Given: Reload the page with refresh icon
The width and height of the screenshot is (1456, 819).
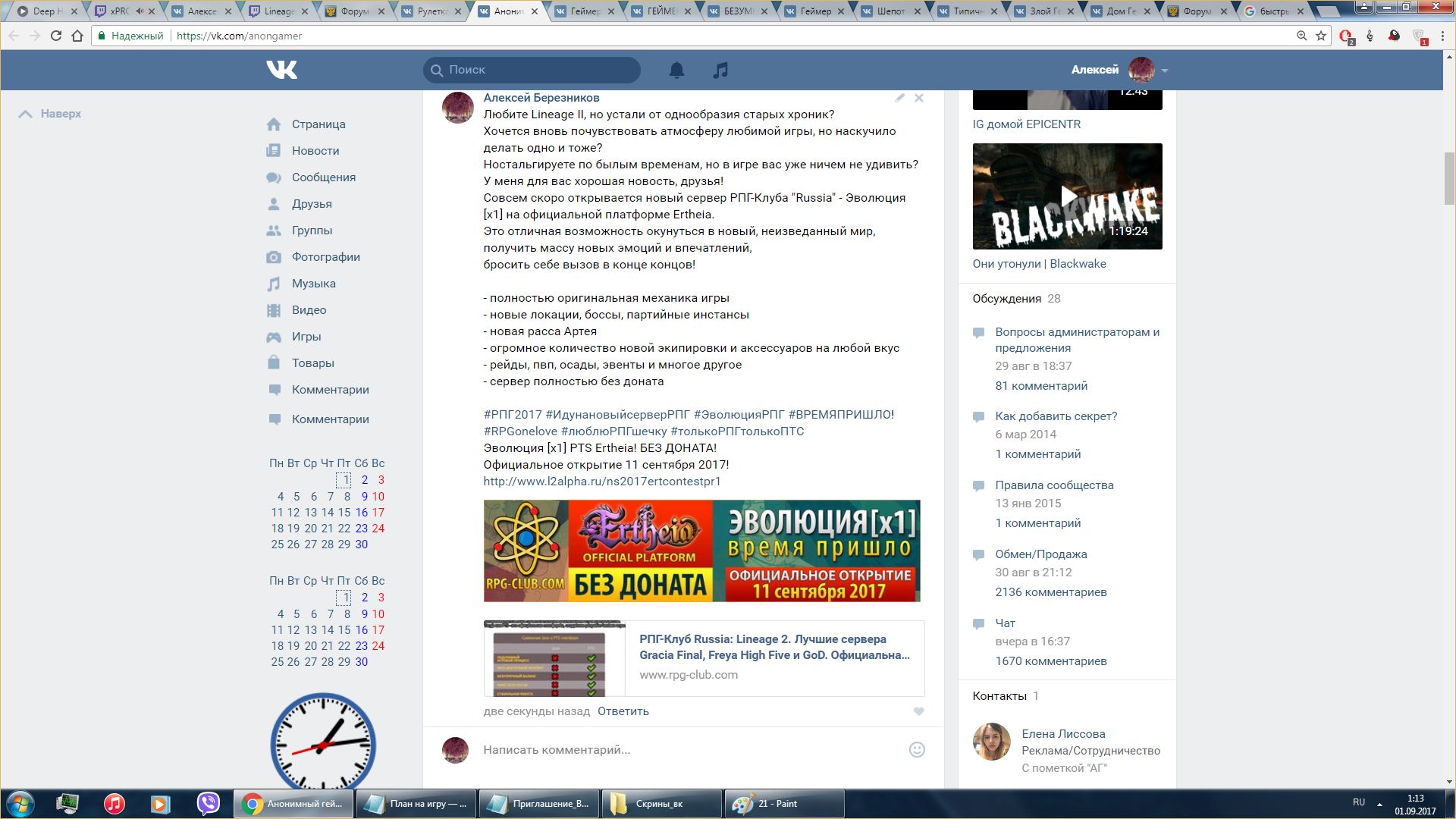Looking at the screenshot, I should pos(56,36).
